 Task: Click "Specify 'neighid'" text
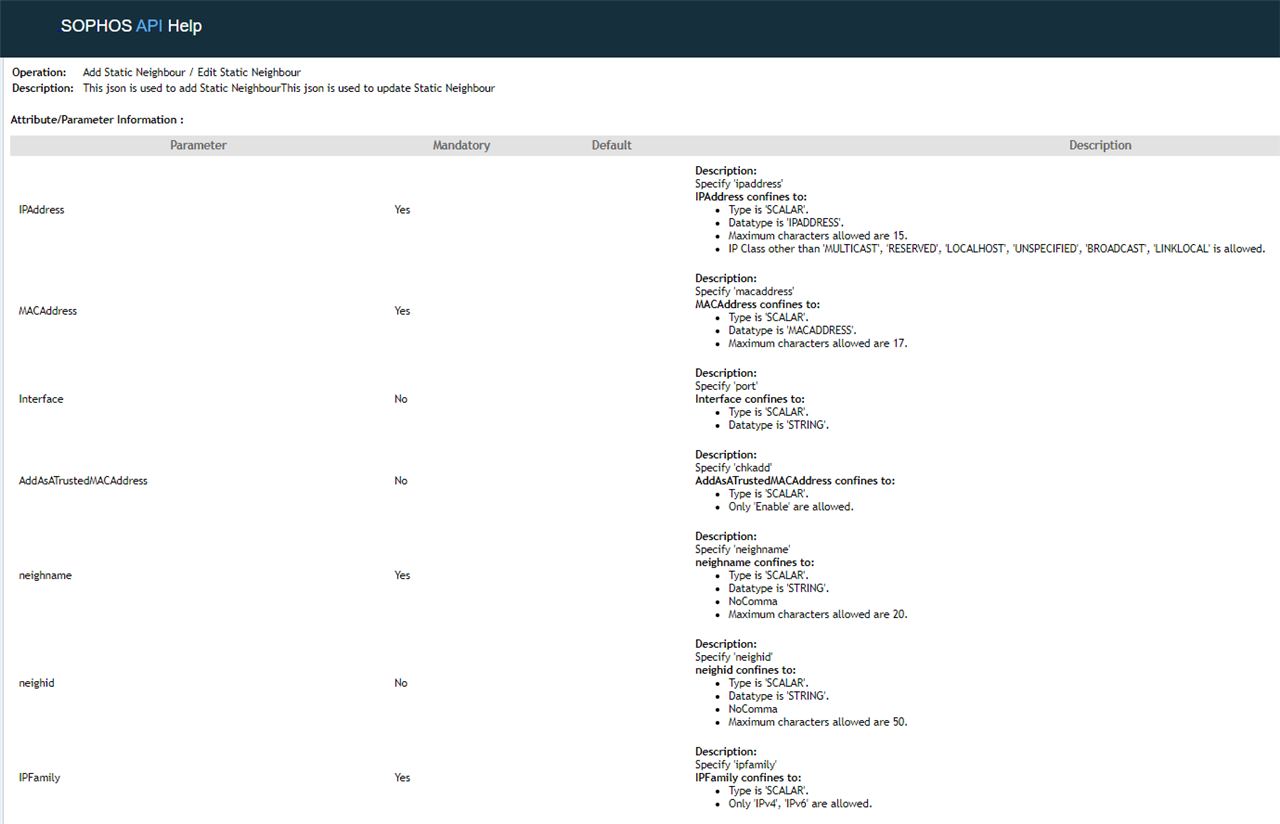[x=735, y=658]
